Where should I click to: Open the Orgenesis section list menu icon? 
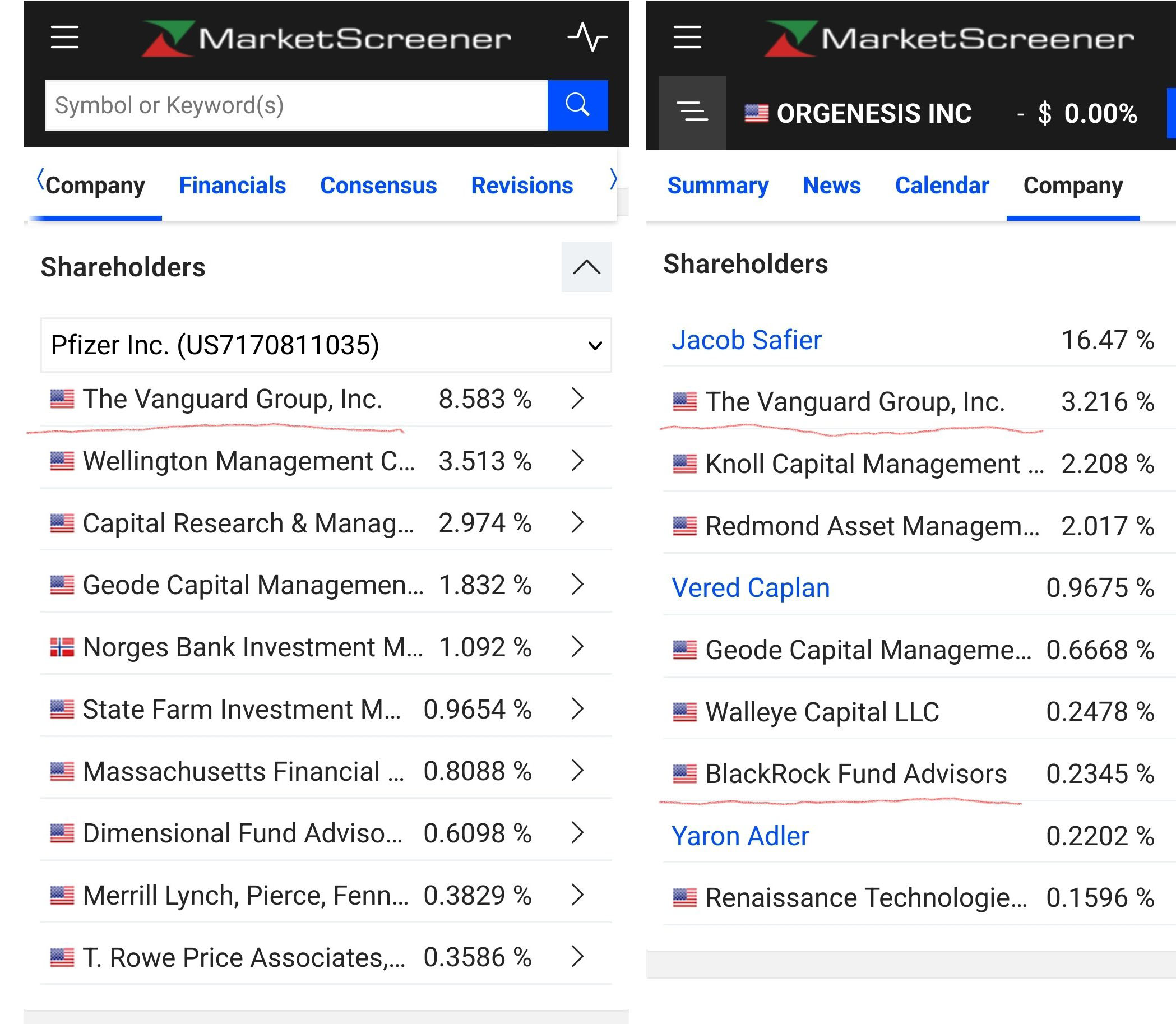[x=693, y=113]
